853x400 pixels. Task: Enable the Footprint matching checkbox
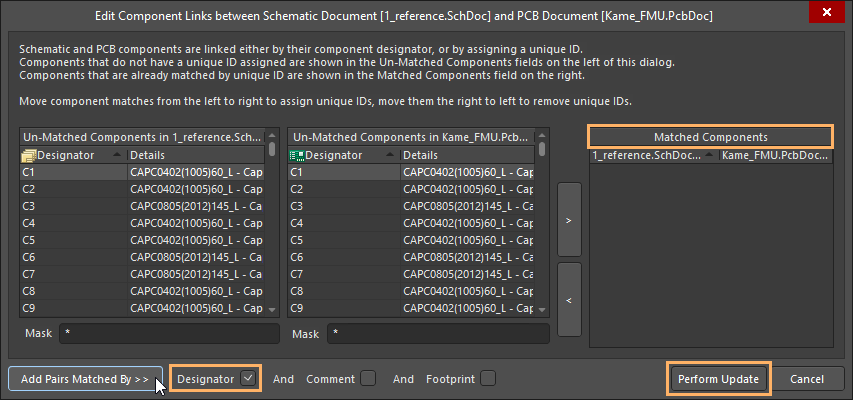tap(487, 379)
